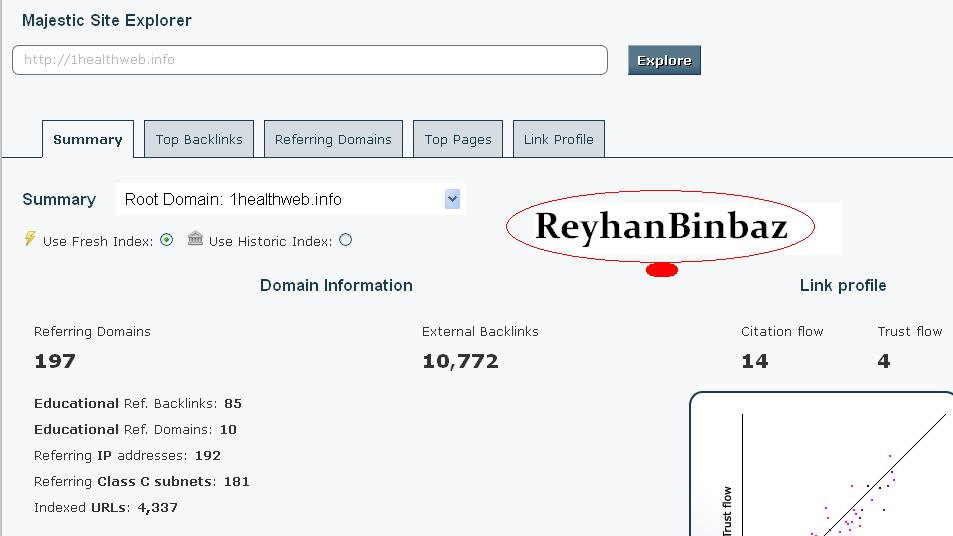Focus the URL input field
Screen dimensions: 953x536
click(310, 60)
